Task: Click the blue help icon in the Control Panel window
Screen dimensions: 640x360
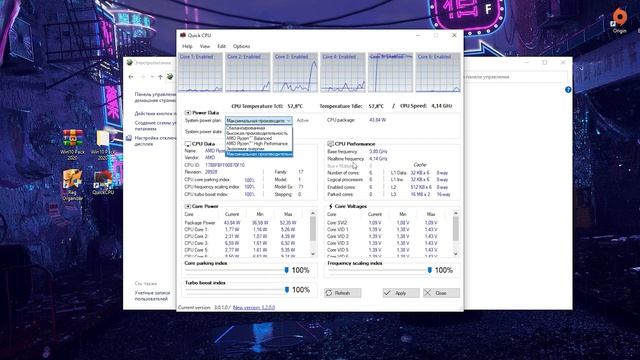Action: click(568, 90)
